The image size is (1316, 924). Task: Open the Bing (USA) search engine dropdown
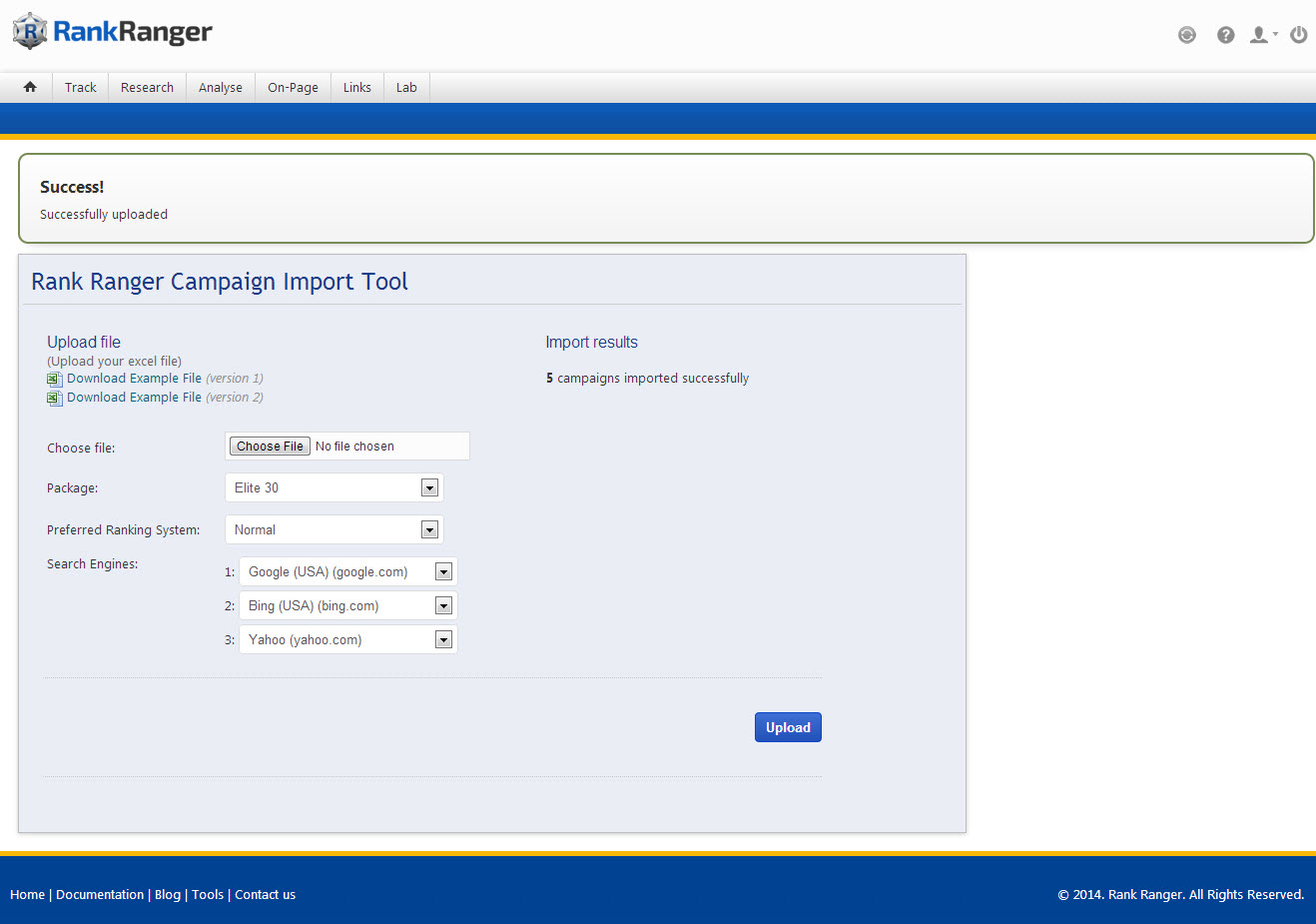tap(347, 605)
